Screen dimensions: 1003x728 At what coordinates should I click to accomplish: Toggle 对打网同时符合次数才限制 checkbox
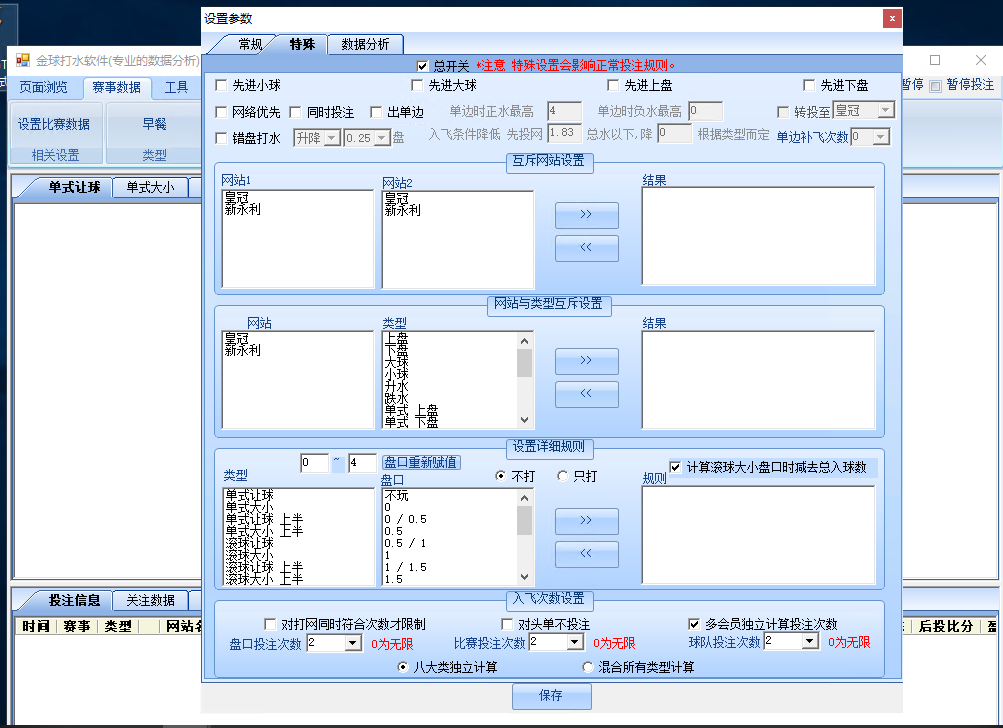270,624
